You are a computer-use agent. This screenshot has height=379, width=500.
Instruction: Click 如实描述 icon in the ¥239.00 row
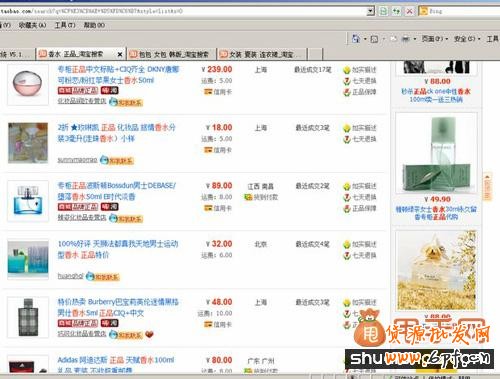347,70
